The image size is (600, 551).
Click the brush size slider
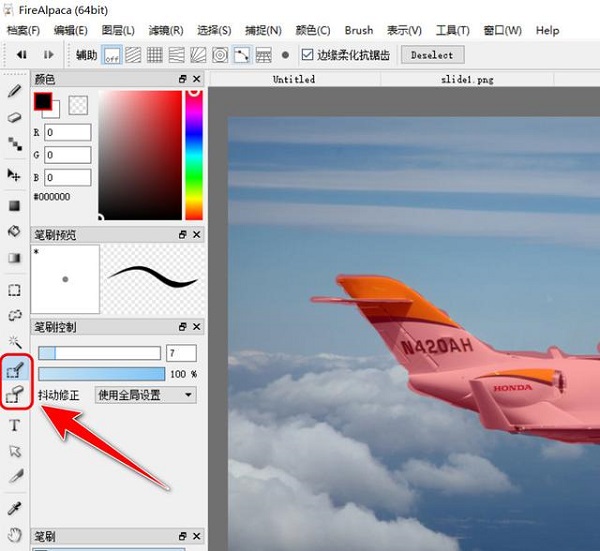(x=99, y=353)
